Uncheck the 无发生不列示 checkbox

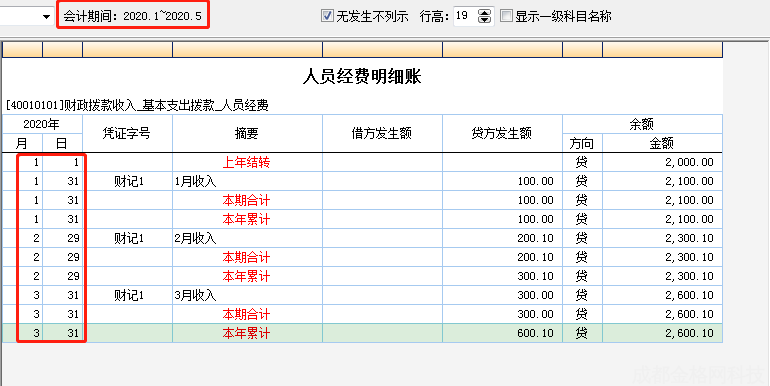[327, 16]
